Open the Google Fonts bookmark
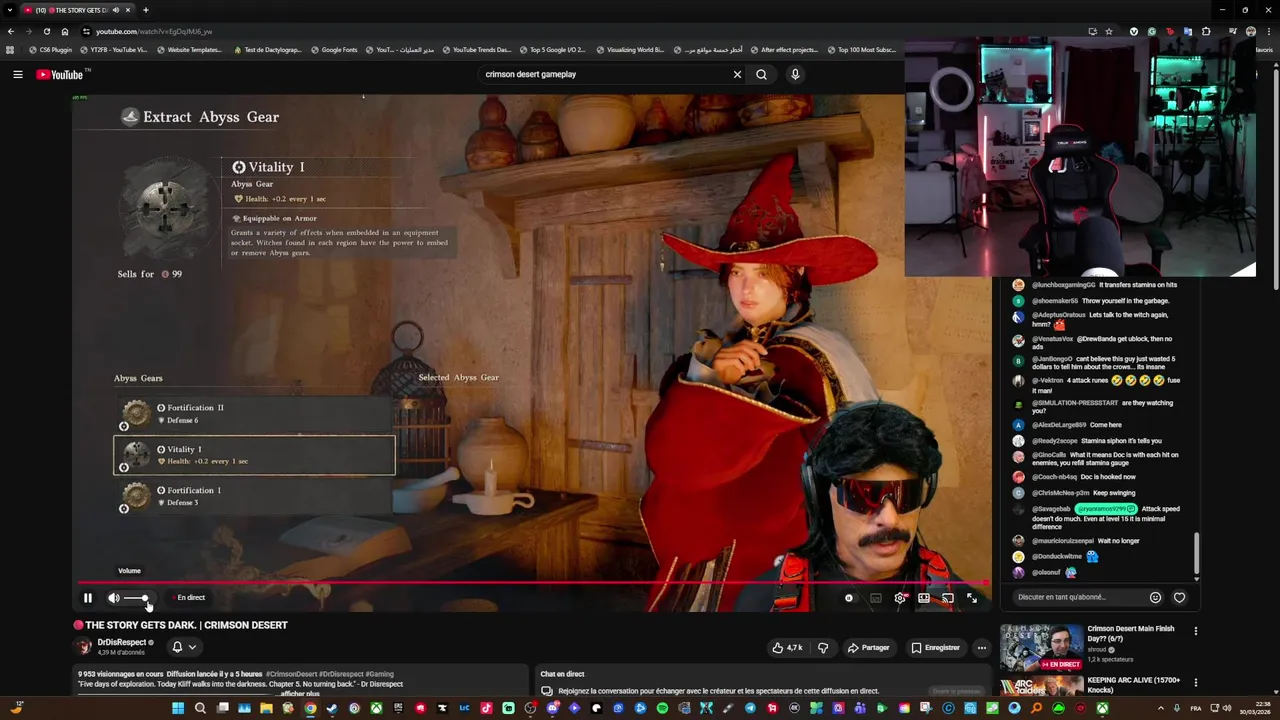This screenshot has height=720, width=1280. [334, 49]
